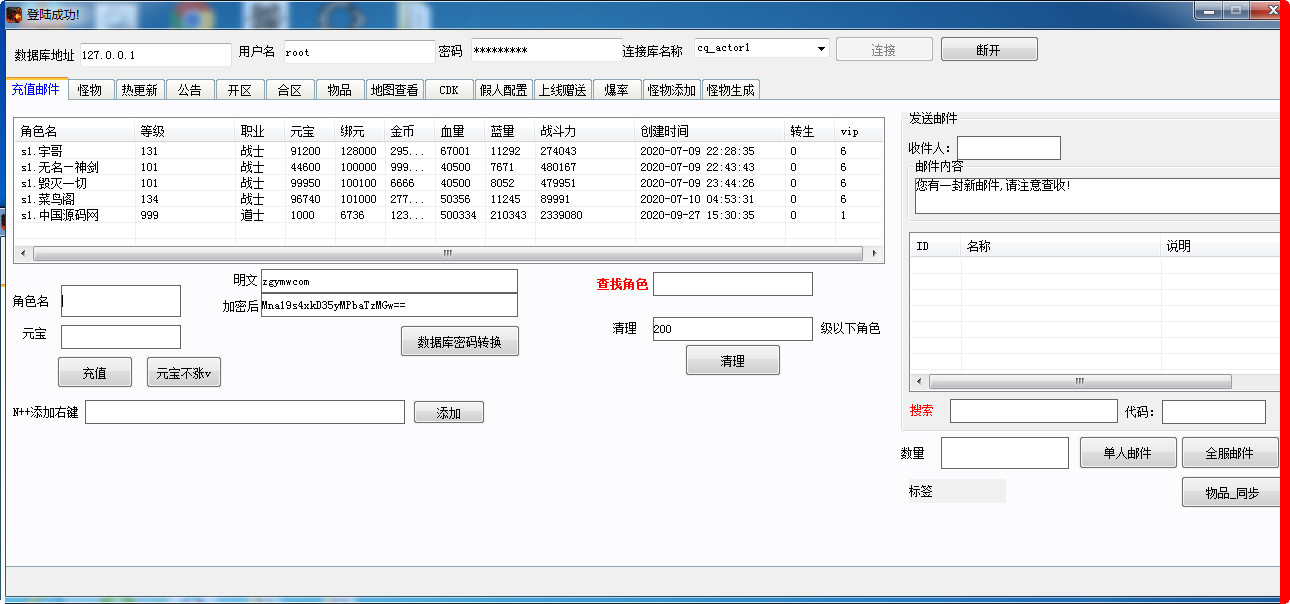Click the 邮件内容 message text area
Screen dimensions: 1290x604
pos(1097,195)
